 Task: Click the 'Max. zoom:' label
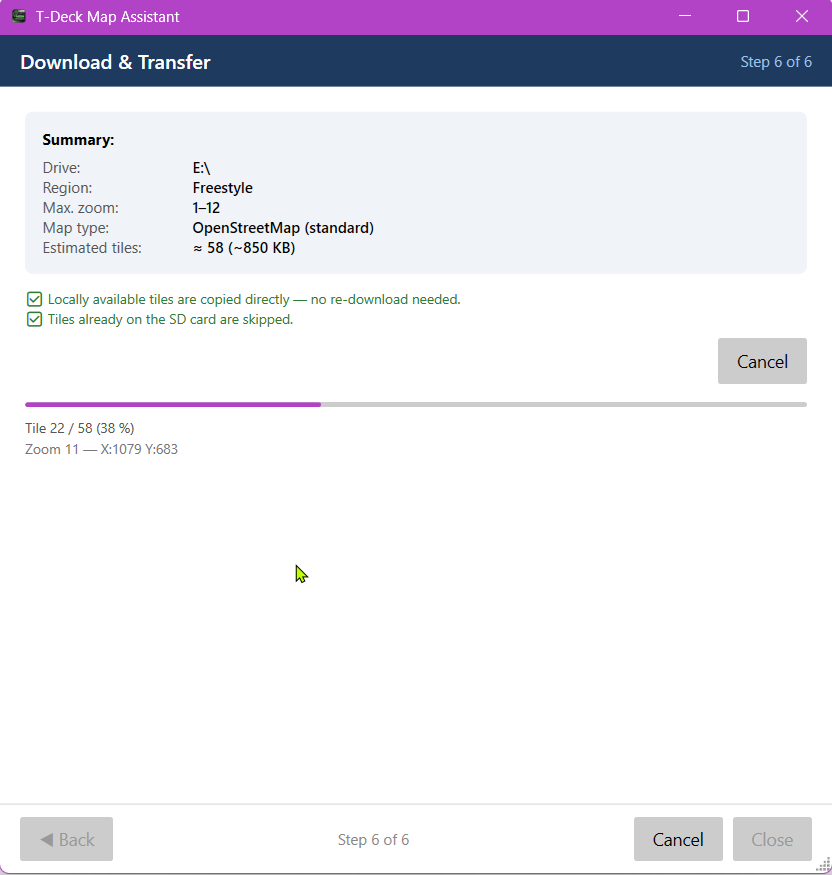click(x=80, y=208)
